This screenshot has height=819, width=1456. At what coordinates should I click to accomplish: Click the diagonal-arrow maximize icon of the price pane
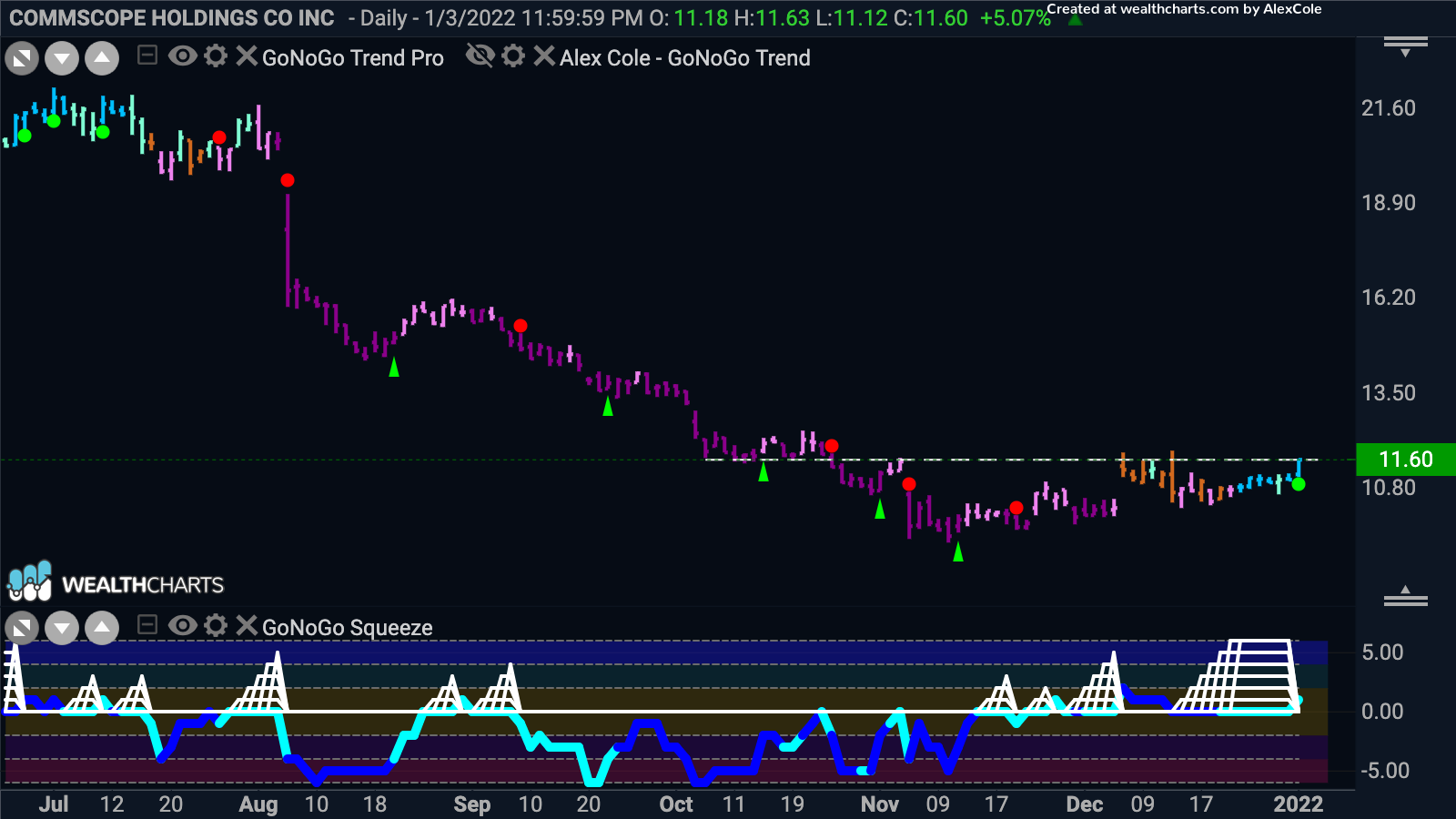click(22, 59)
